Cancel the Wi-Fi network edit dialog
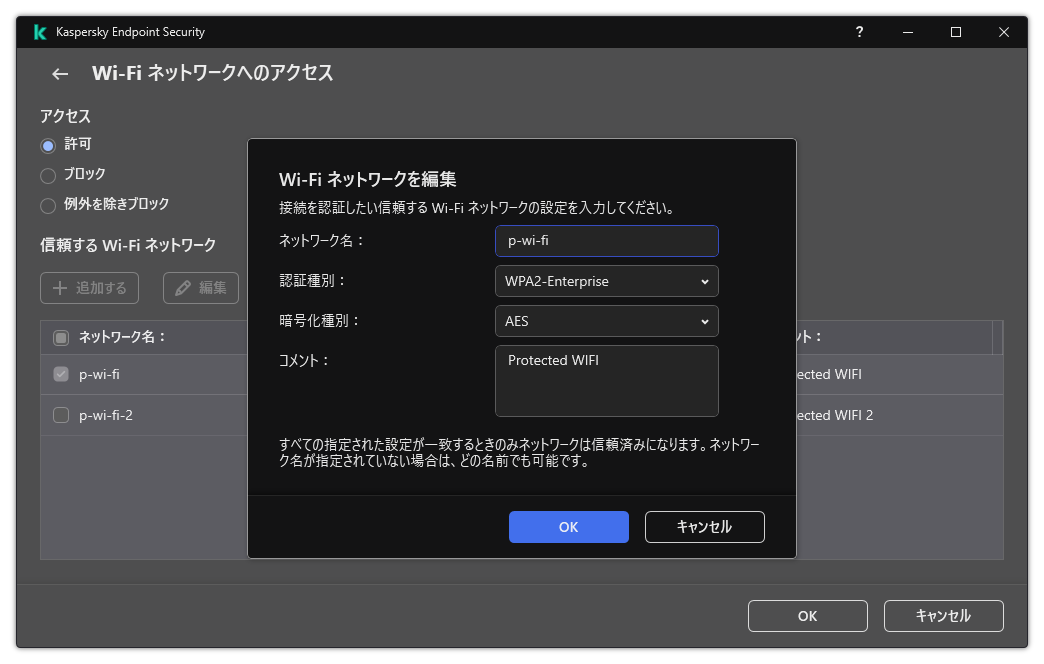The height and width of the screenshot is (664, 1044). [704, 527]
